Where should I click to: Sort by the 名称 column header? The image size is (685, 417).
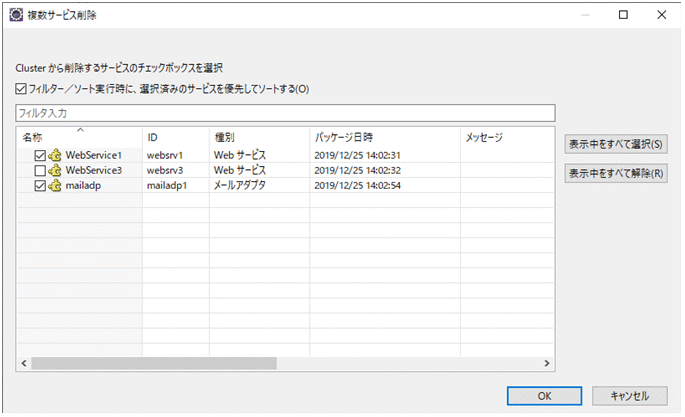80,137
